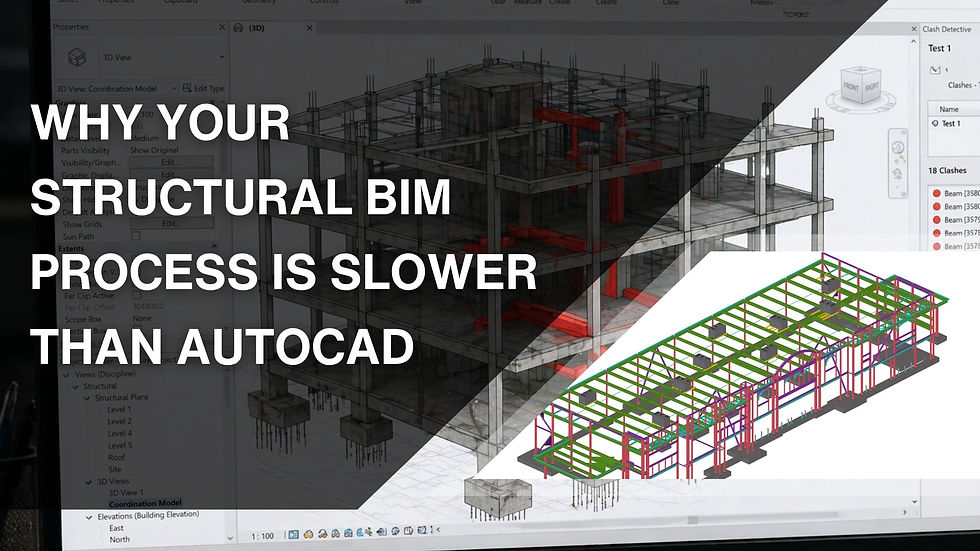Click the canvas scroll-up arrow
980x551 pixels.
(x=914, y=41)
